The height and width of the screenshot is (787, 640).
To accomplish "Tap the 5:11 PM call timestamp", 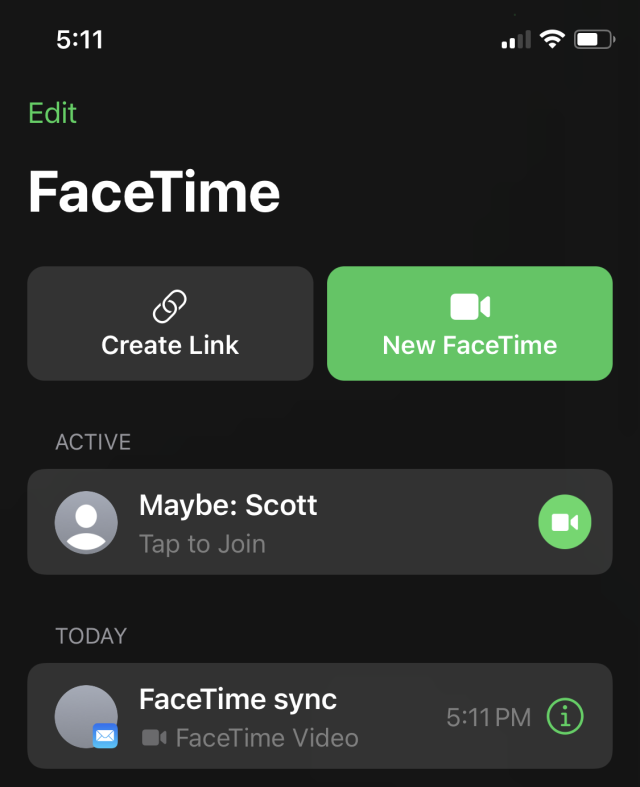I will tap(488, 717).
